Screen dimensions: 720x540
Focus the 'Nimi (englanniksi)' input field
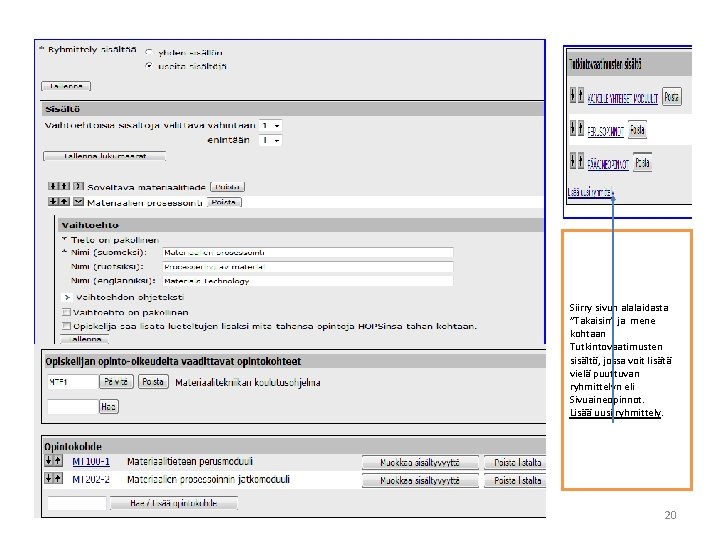tap(308, 281)
